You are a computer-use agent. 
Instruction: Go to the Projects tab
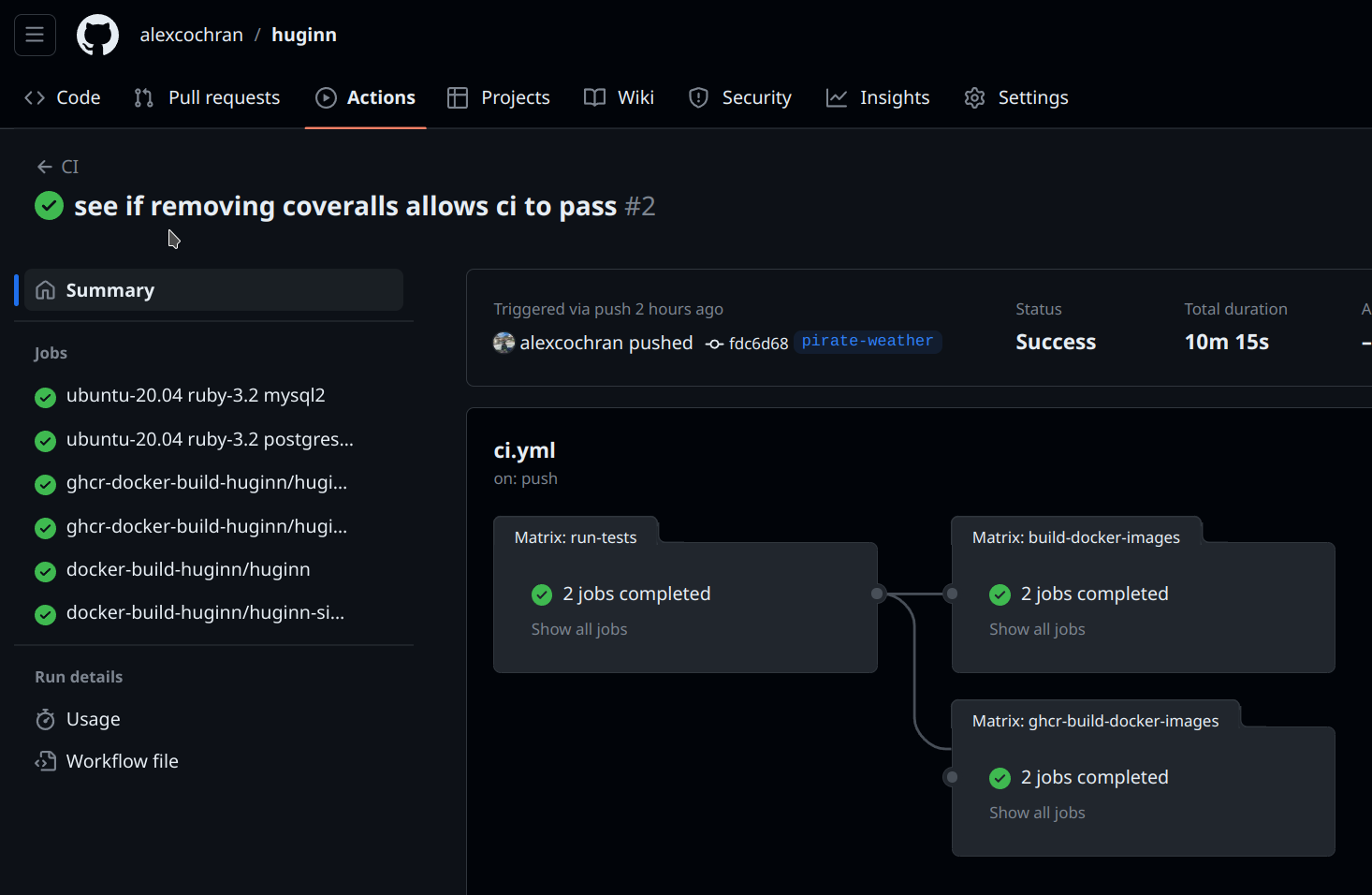[x=499, y=97]
